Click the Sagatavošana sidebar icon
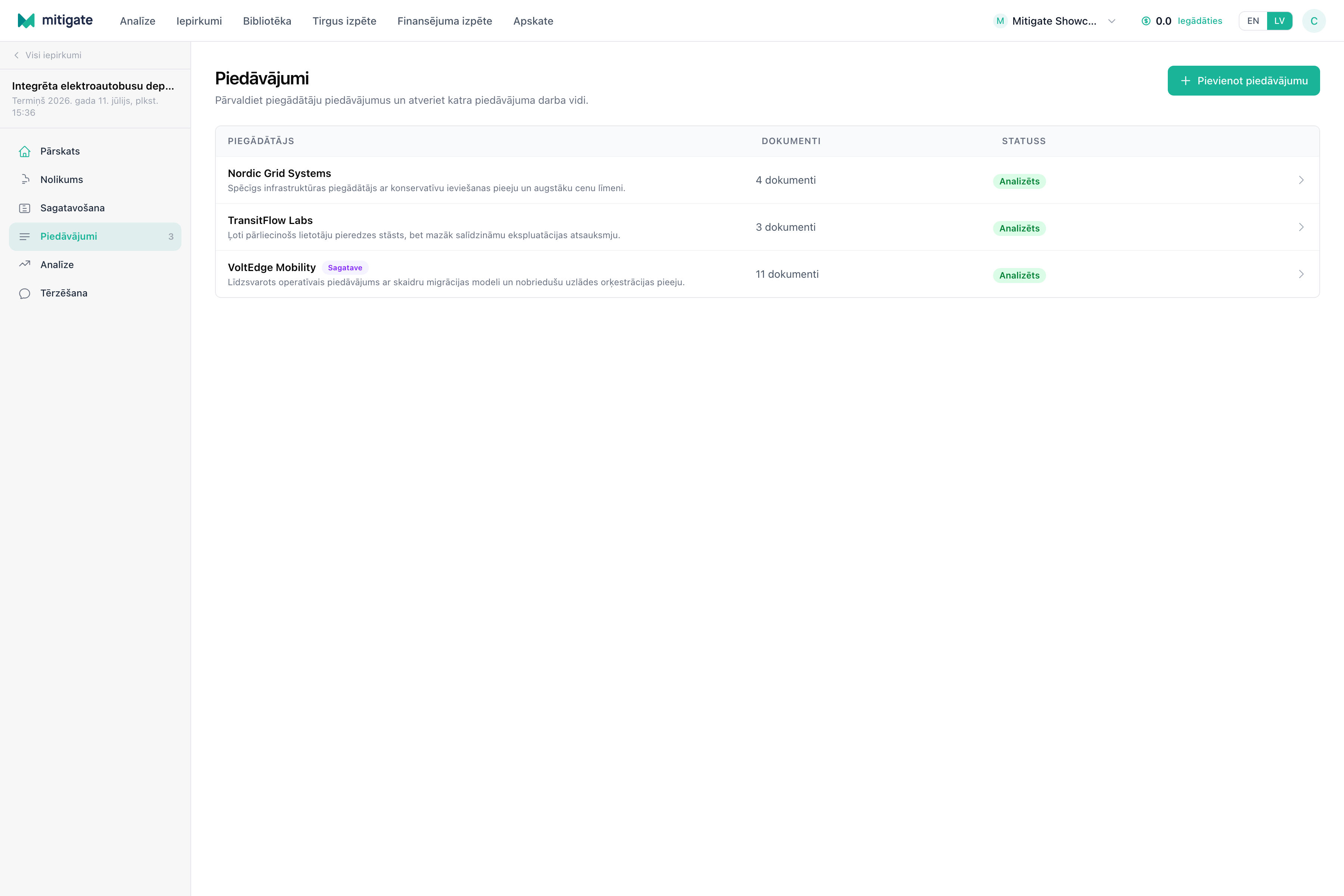1344x896 pixels. 25,208
